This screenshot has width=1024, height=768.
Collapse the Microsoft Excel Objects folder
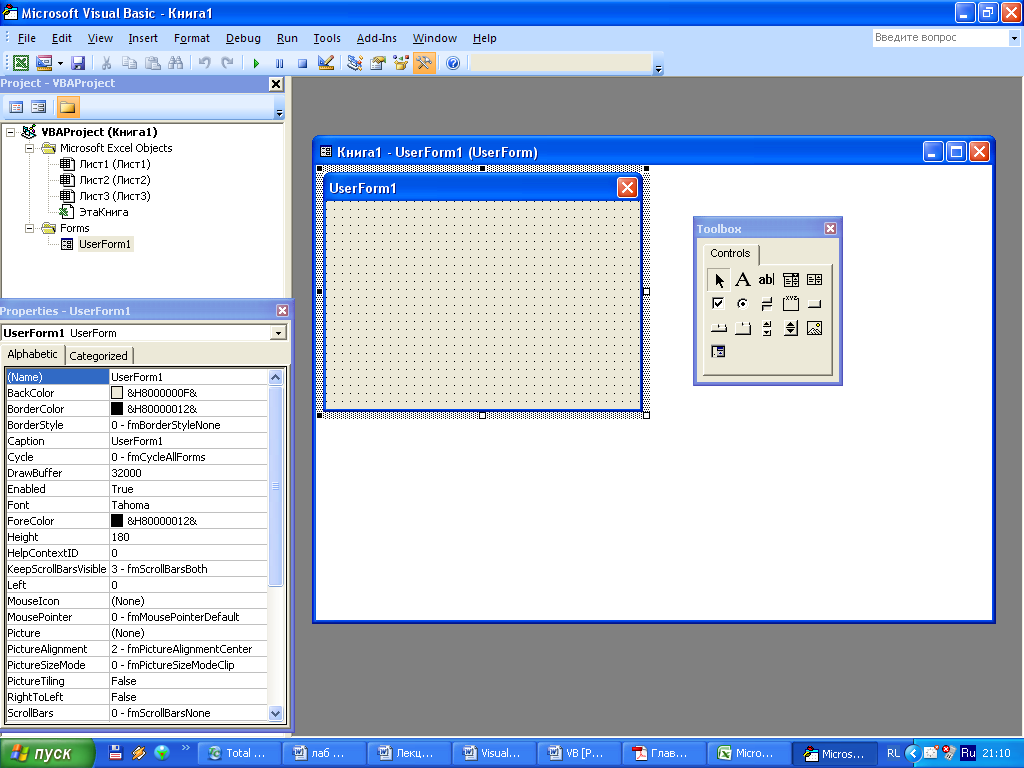click(29, 148)
